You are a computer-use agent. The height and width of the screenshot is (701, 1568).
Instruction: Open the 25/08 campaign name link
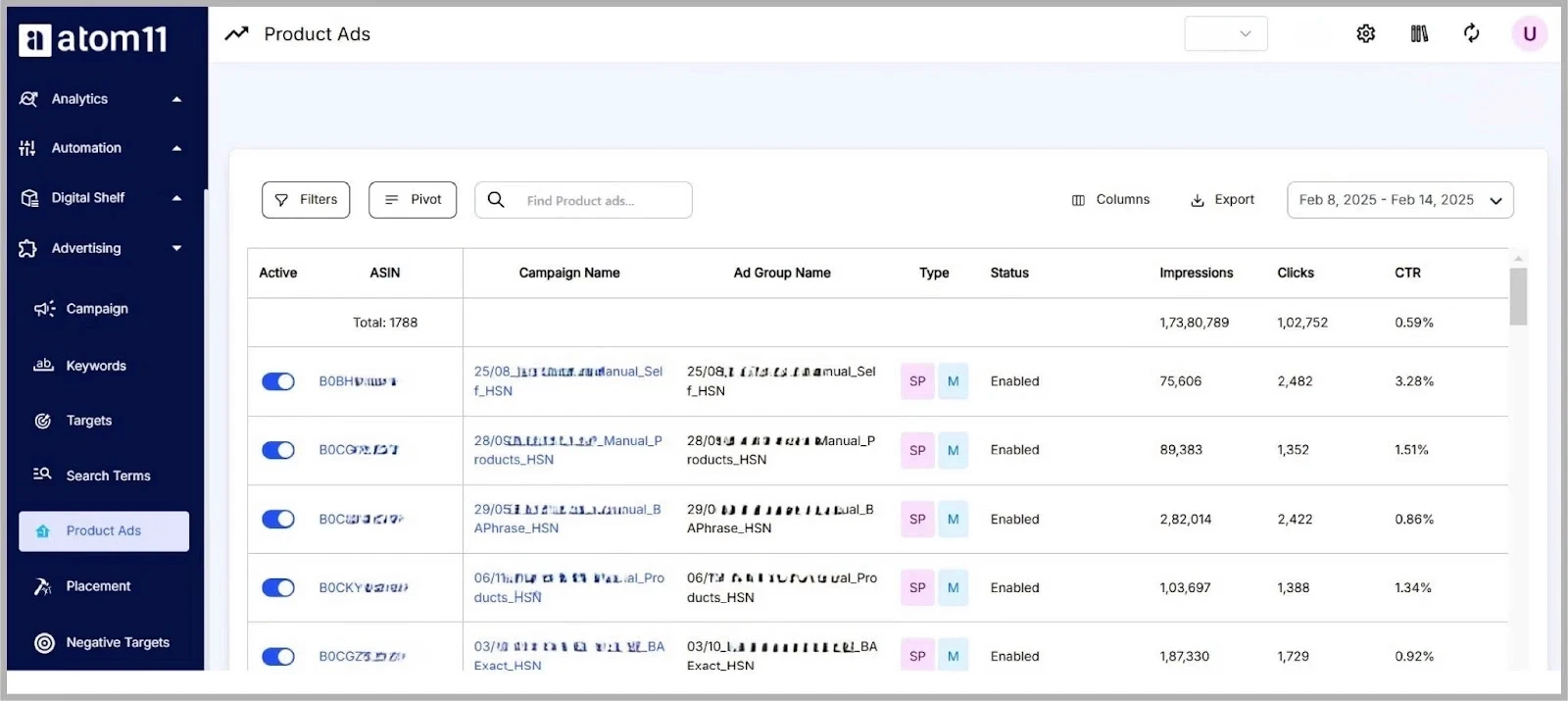pyautogui.click(x=568, y=381)
